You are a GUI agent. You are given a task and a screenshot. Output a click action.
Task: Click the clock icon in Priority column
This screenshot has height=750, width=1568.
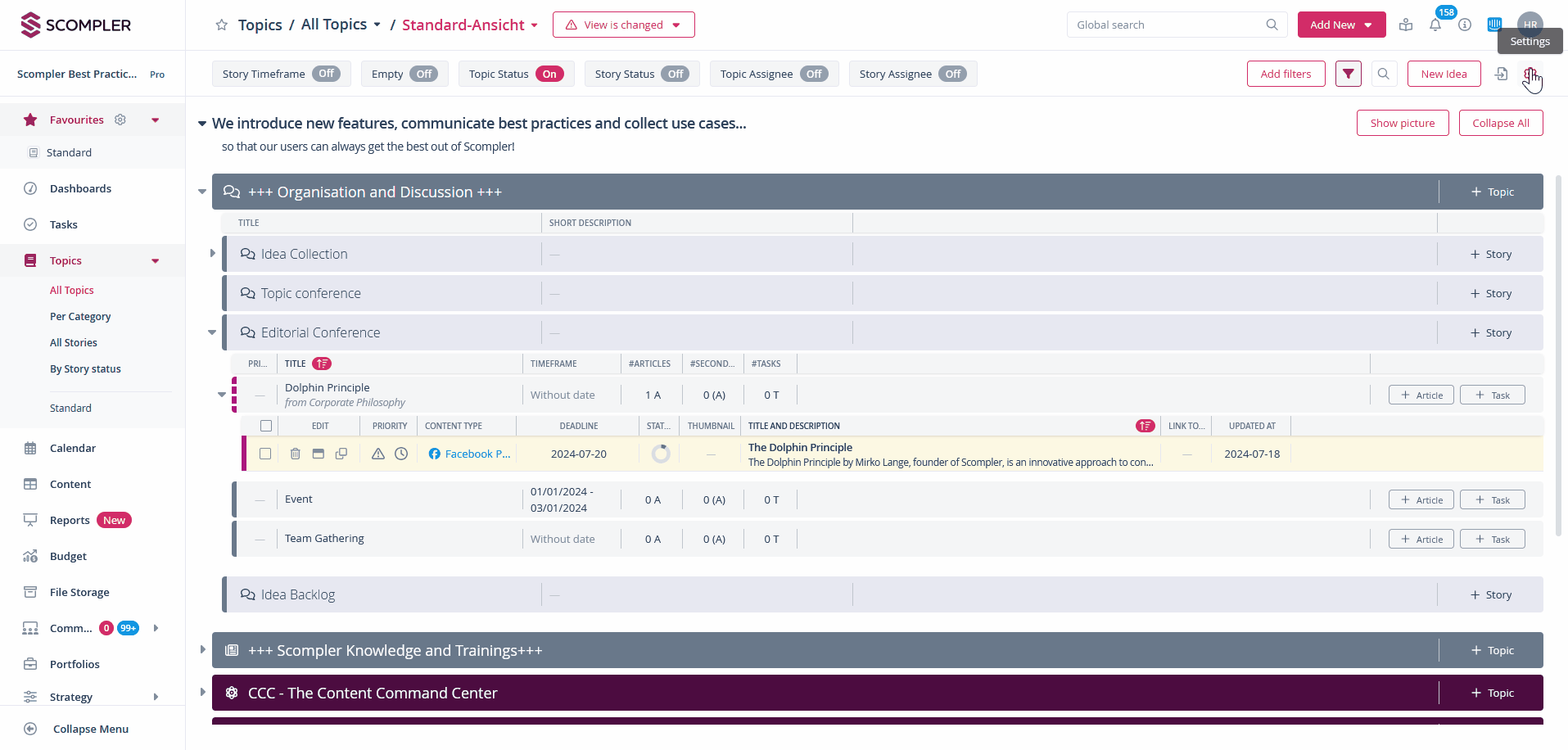point(401,454)
